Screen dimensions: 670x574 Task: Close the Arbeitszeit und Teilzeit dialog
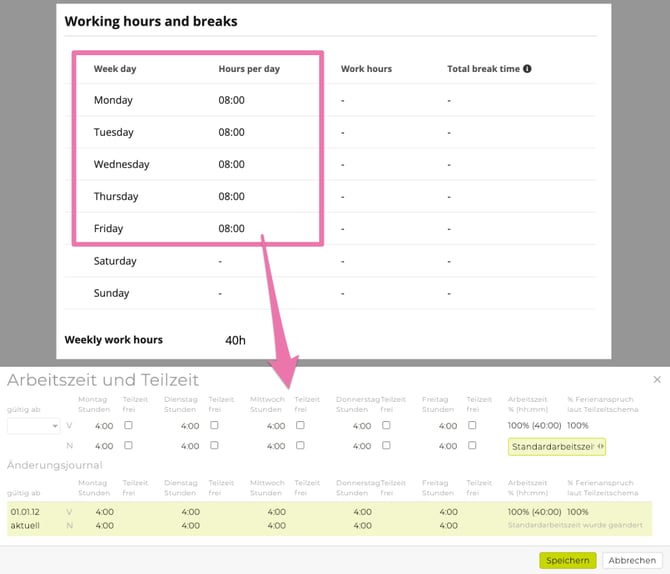(x=656, y=380)
